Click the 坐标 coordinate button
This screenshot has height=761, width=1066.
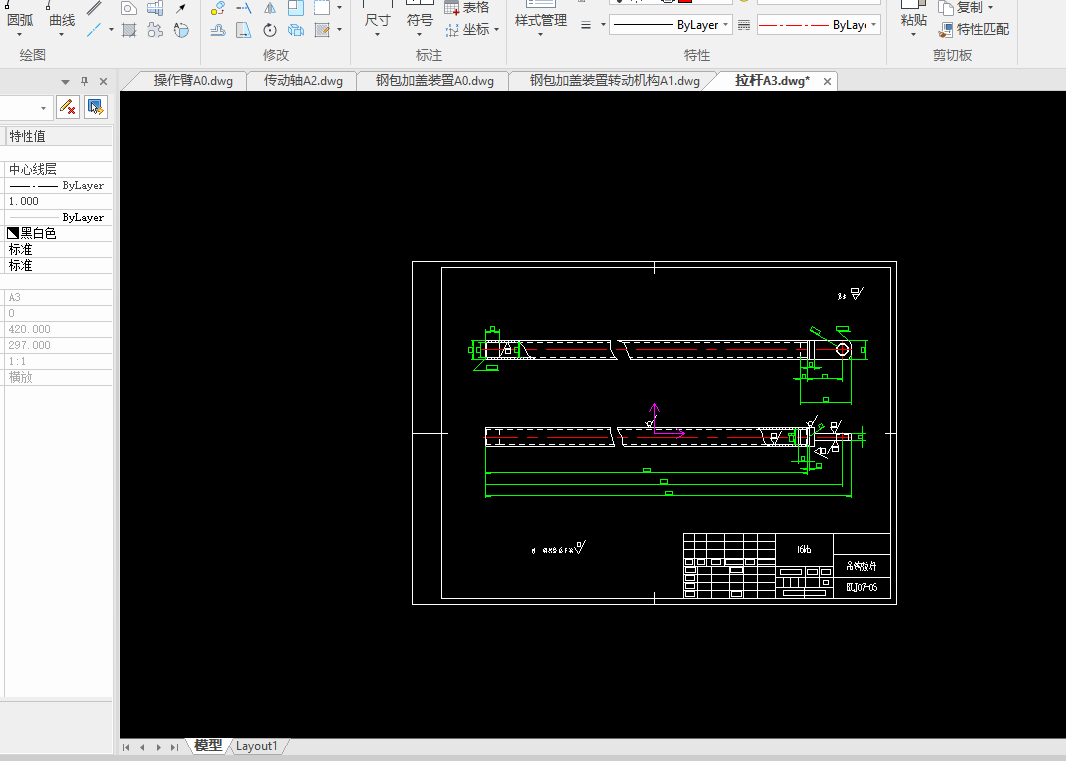(x=468, y=29)
